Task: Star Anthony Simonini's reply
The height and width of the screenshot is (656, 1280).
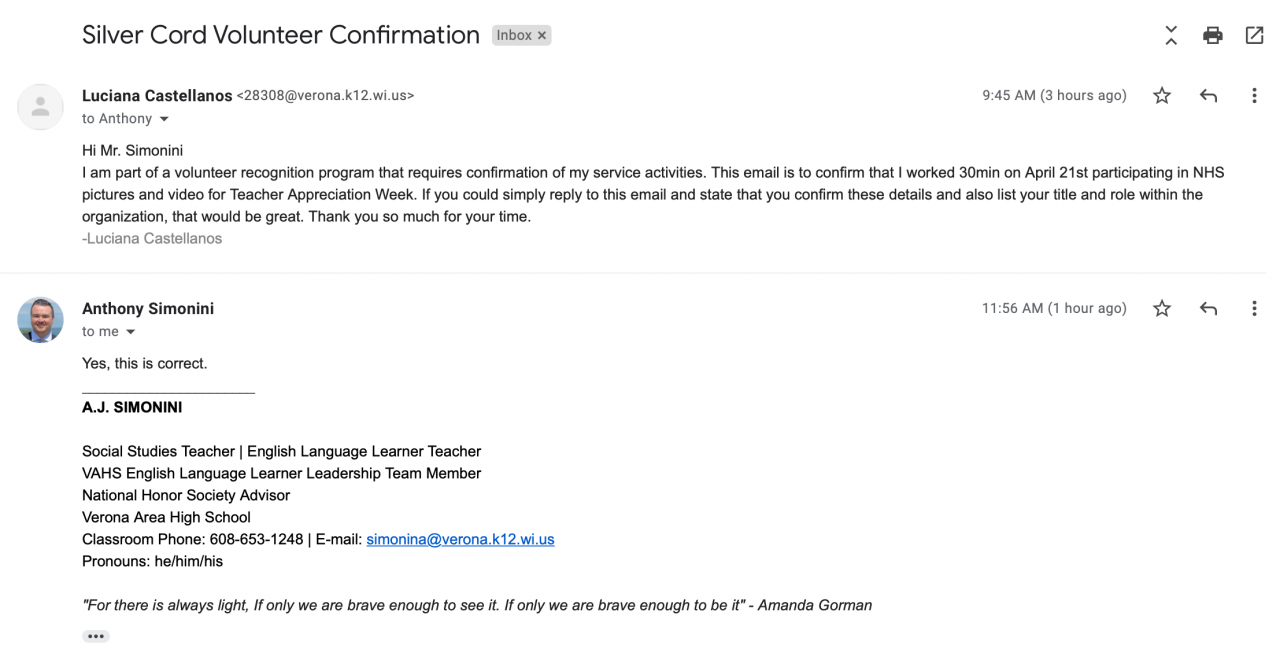Action: [x=1162, y=309]
